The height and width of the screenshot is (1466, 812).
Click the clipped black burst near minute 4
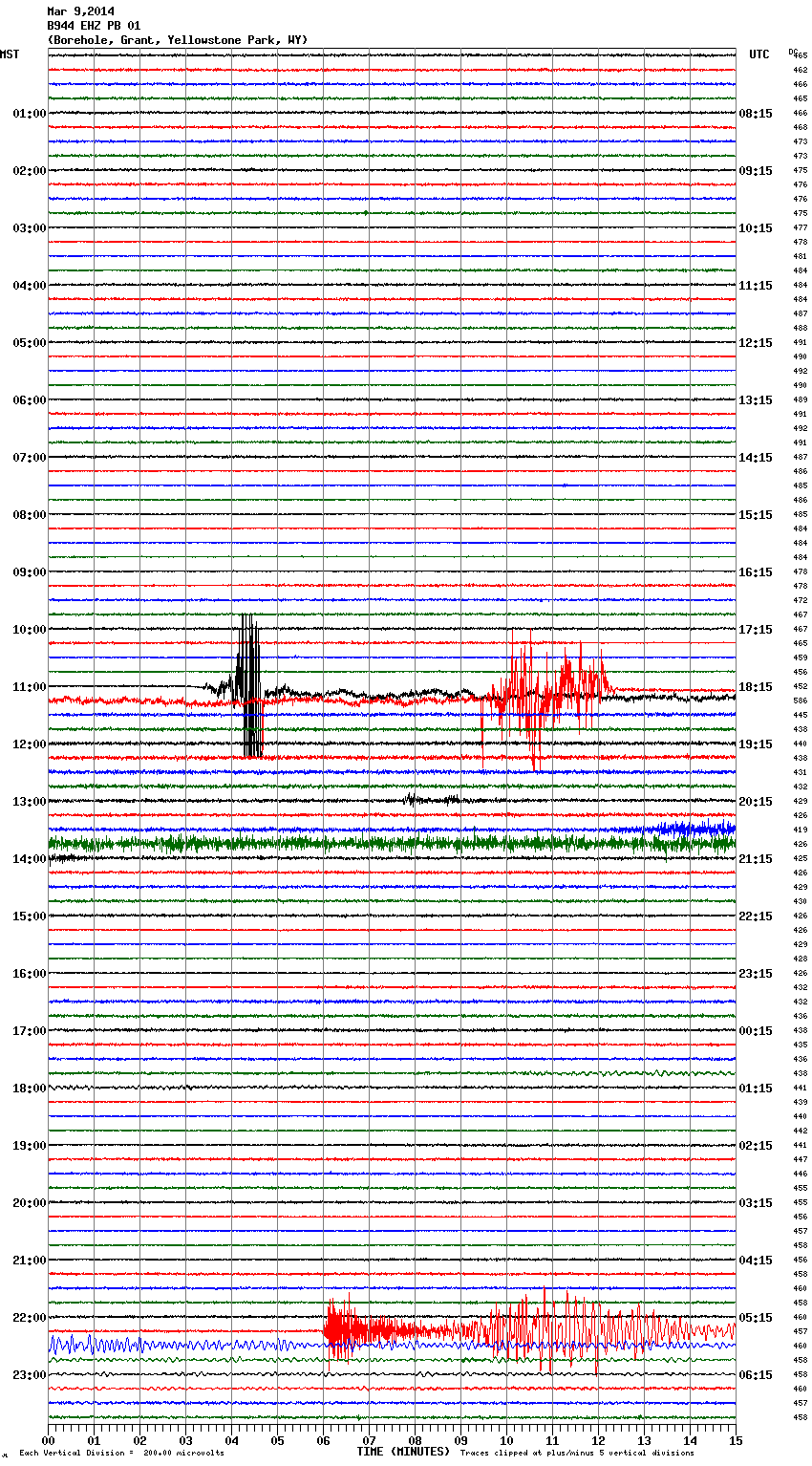pyautogui.click(x=248, y=683)
